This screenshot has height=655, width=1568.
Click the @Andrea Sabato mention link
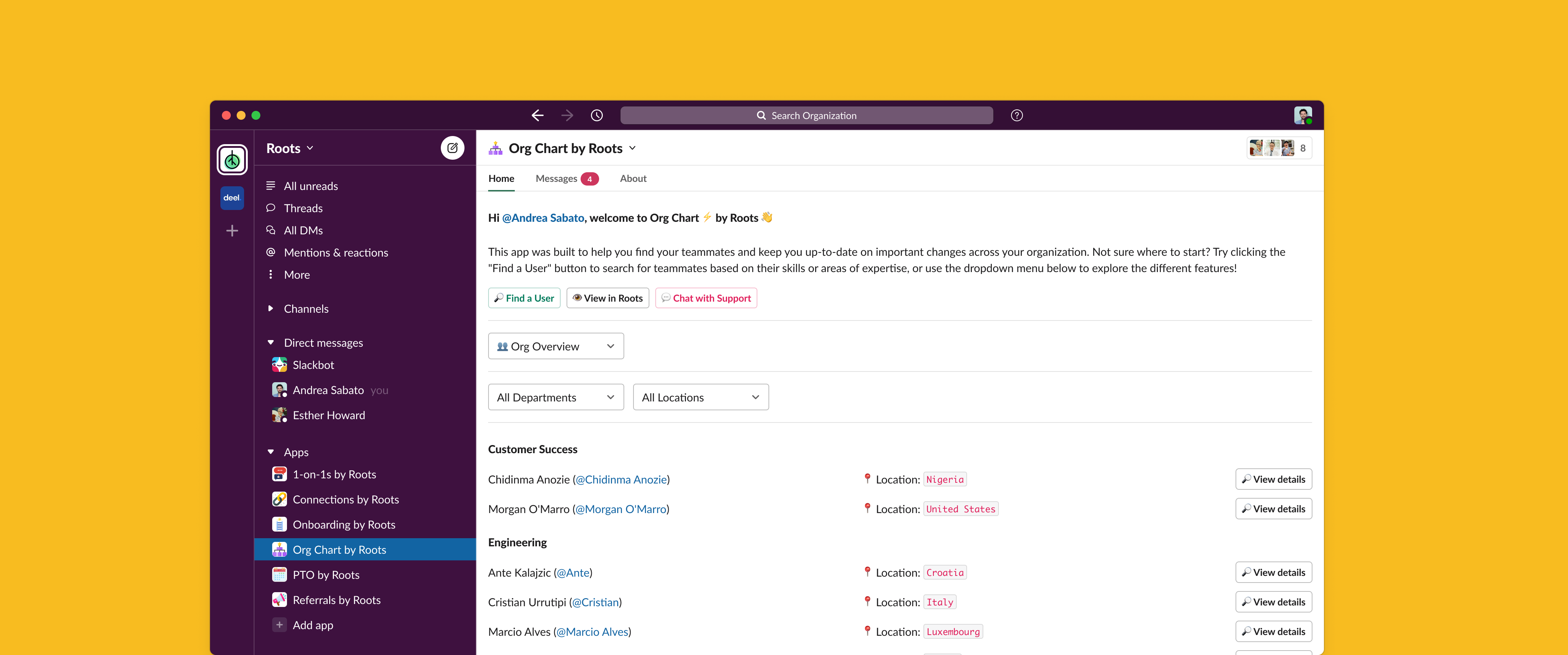coord(543,218)
